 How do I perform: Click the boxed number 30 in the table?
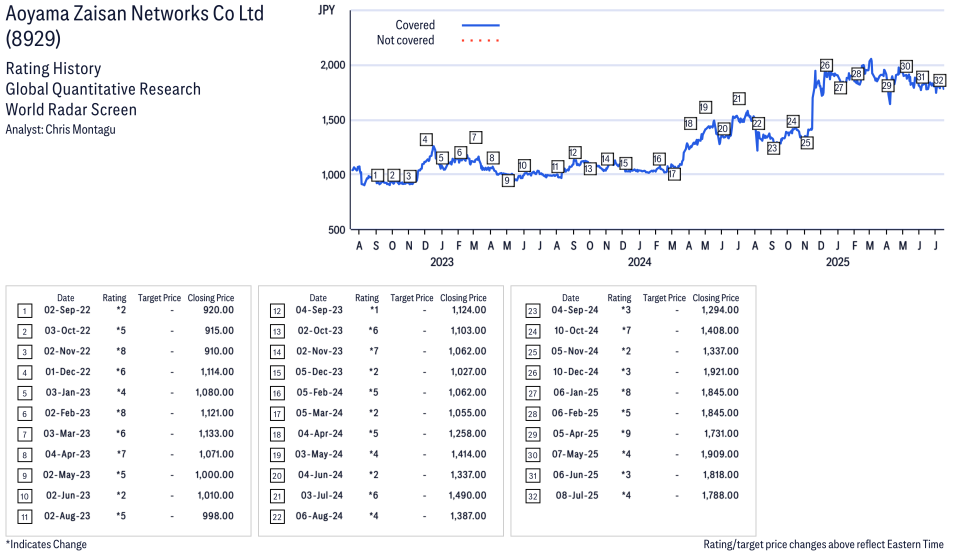pos(532,455)
